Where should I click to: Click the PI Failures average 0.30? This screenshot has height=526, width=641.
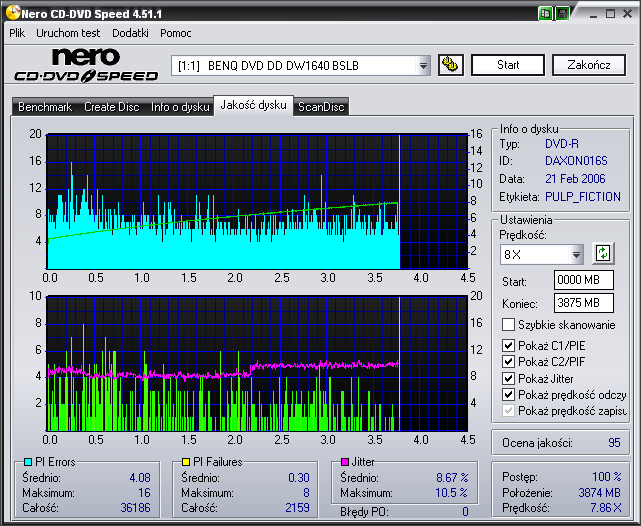pos(298,478)
